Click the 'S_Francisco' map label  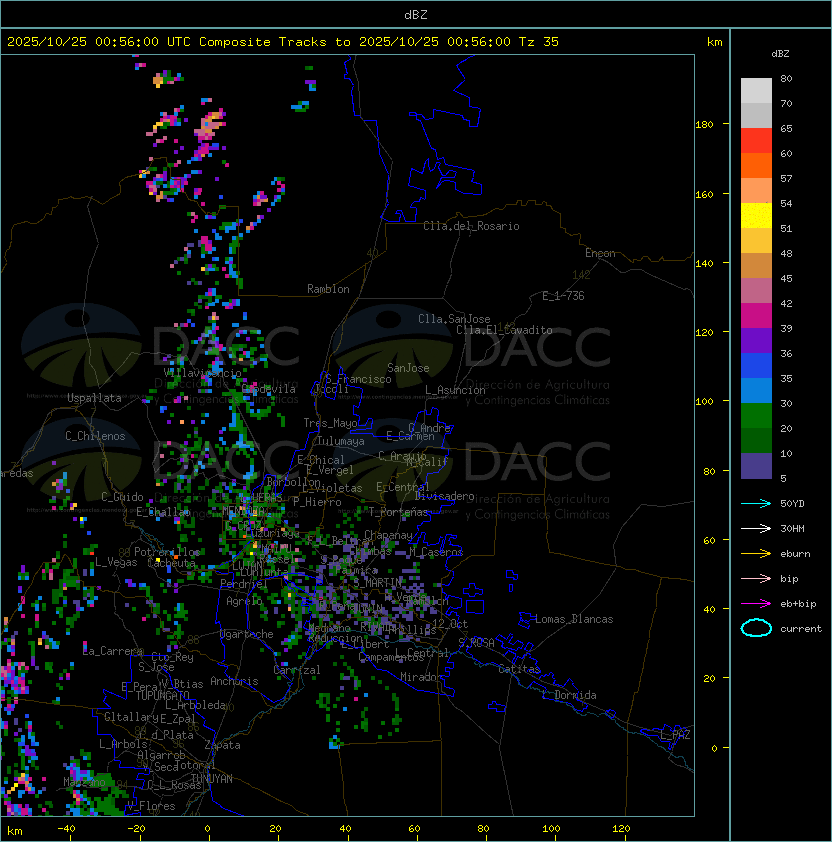pos(358,379)
